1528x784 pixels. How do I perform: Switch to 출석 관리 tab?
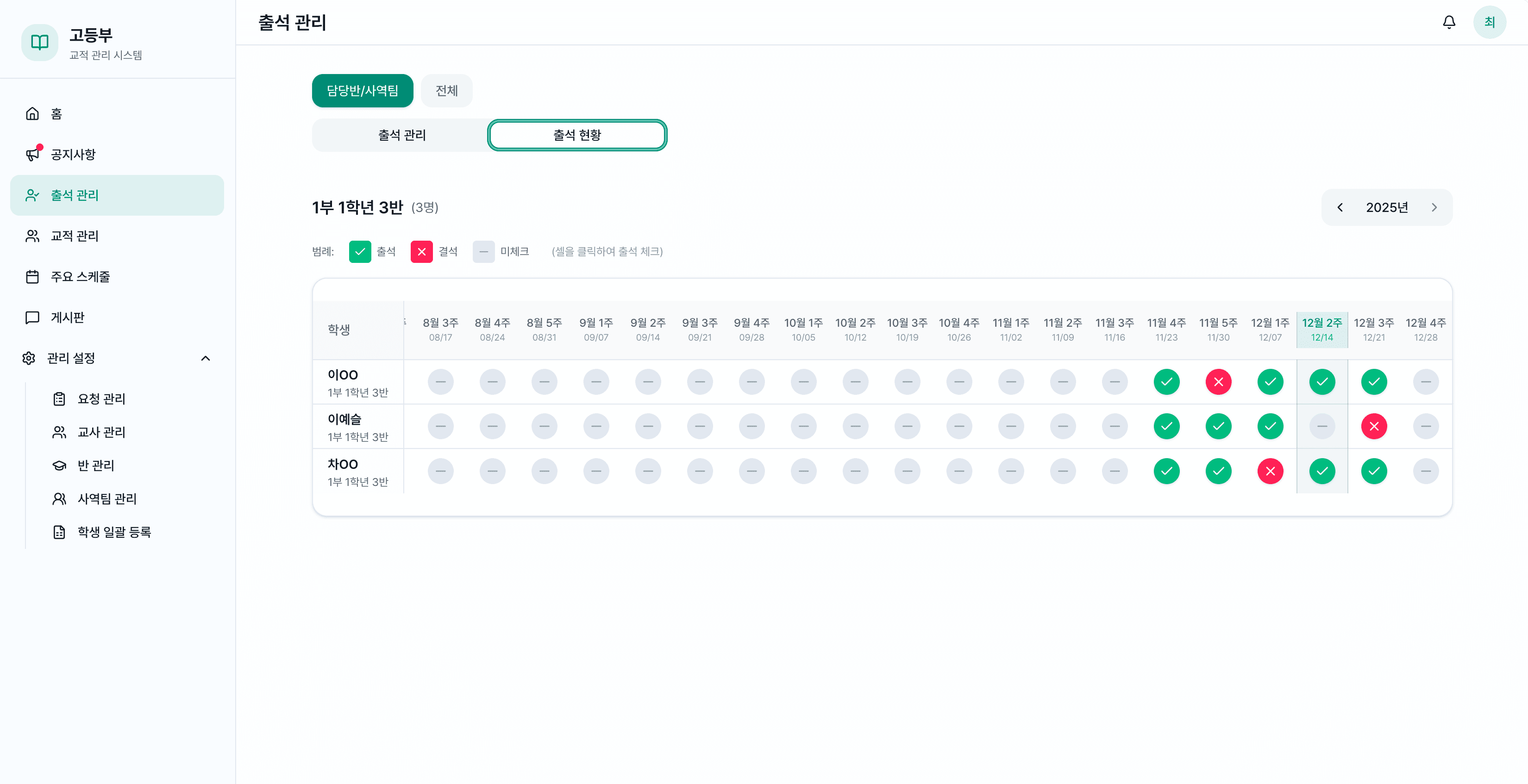[x=401, y=135]
